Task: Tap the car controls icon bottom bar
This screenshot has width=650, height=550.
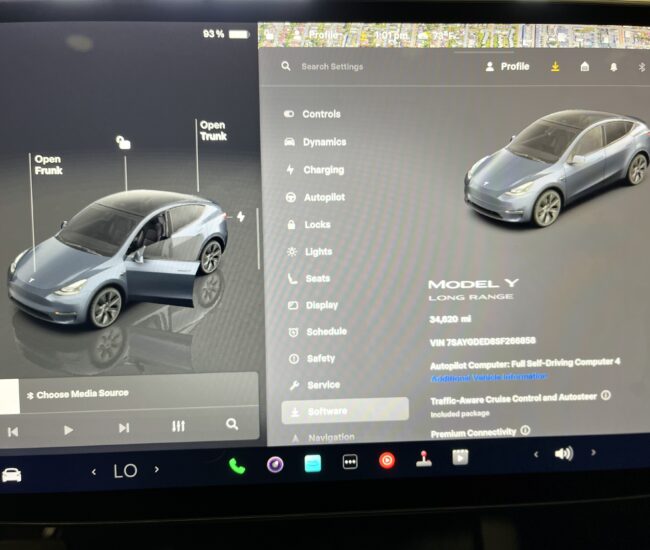Action: (x=11, y=475)
